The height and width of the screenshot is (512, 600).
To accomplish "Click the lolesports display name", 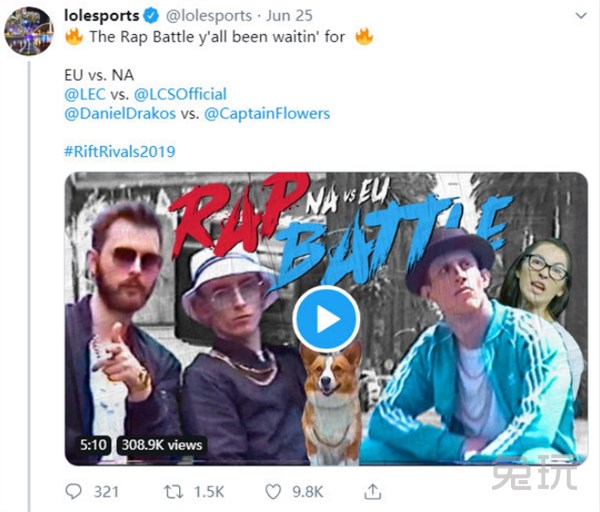I will [102, 16].
